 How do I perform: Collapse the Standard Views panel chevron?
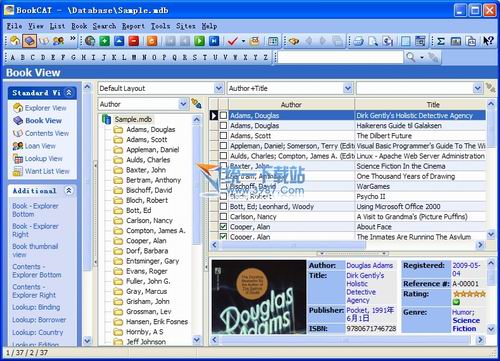pos(69,92)
